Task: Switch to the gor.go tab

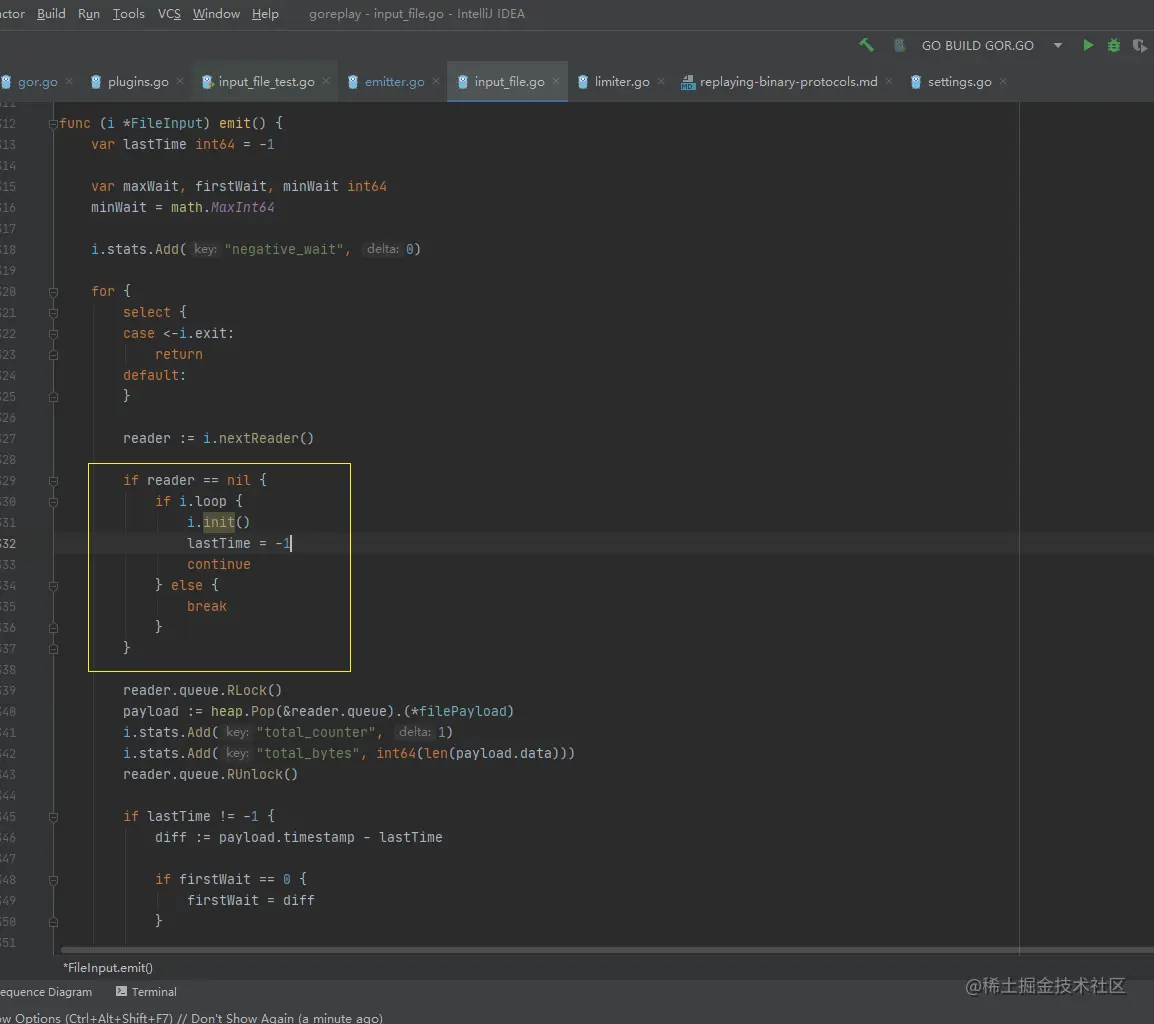Action: pyautogui.click(x=38, y=82)
